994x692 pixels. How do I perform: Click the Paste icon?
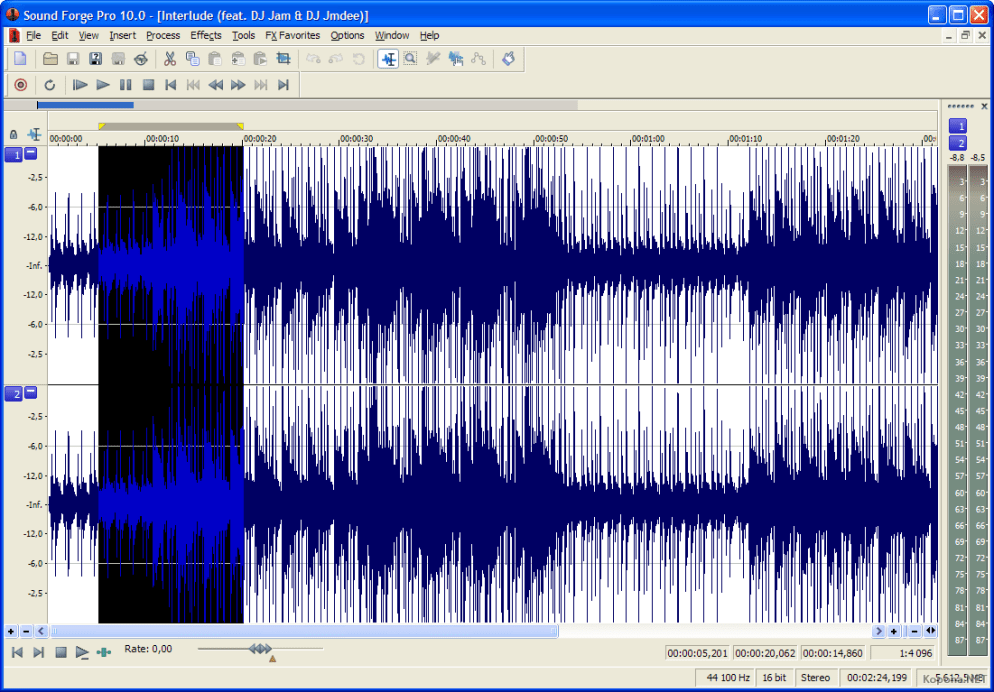215,58
